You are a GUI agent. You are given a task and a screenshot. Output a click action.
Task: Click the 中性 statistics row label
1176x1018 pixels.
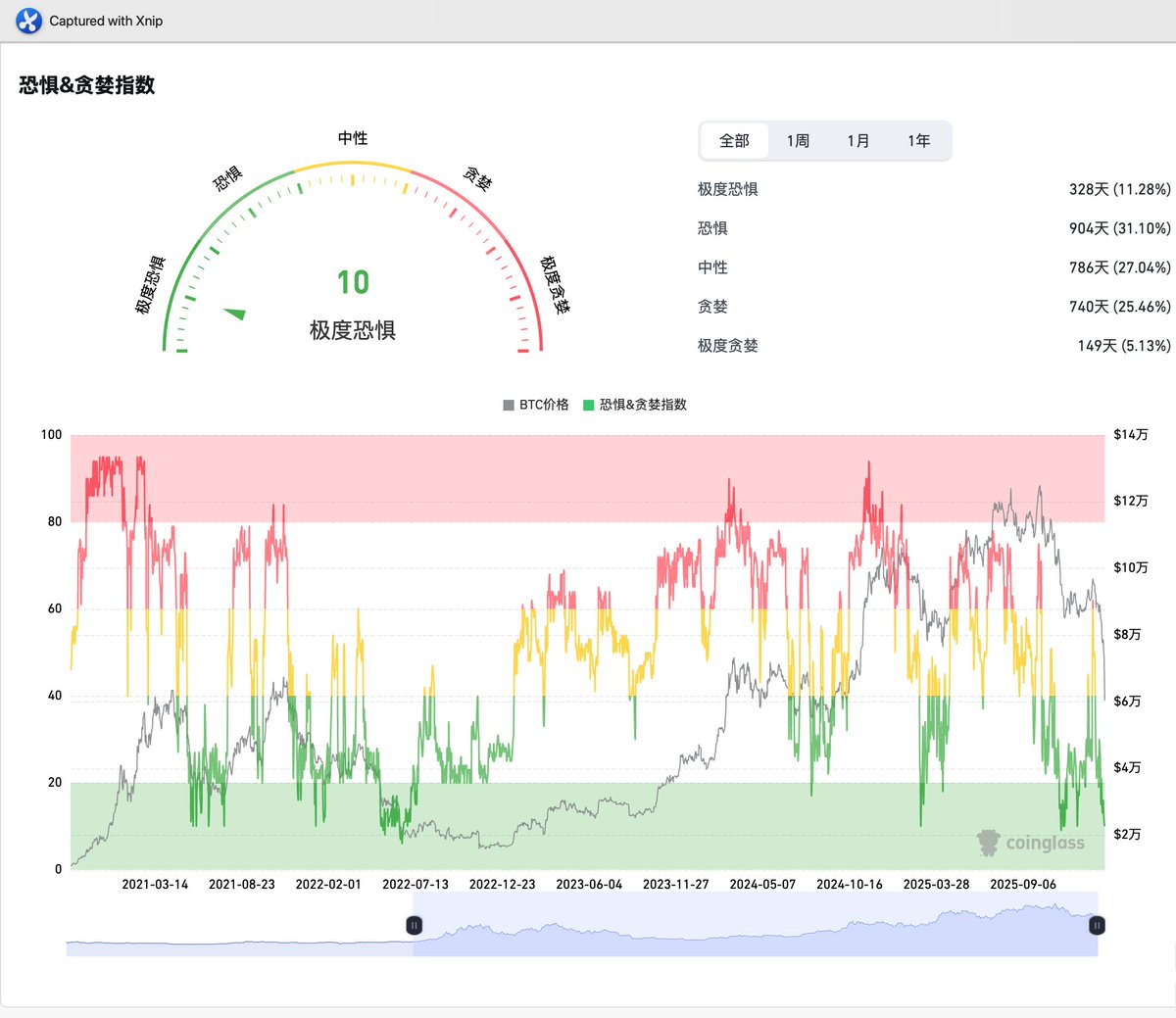(712, 267)
